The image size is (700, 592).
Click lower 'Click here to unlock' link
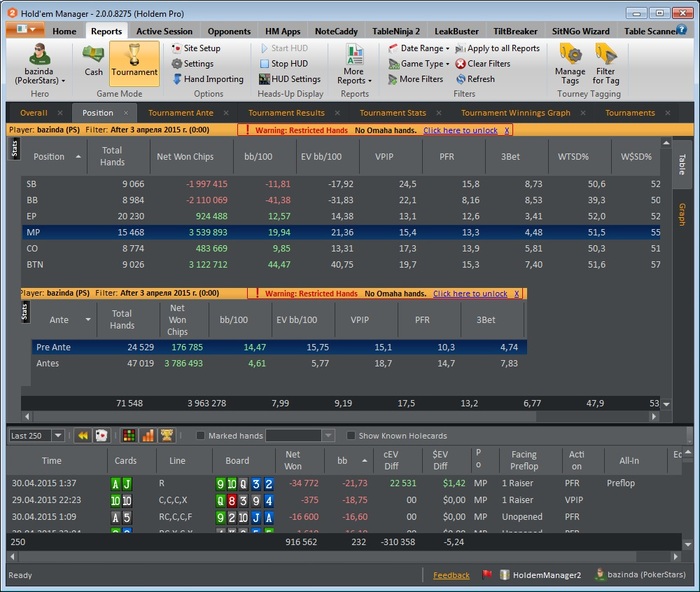(x=470, y=294)
